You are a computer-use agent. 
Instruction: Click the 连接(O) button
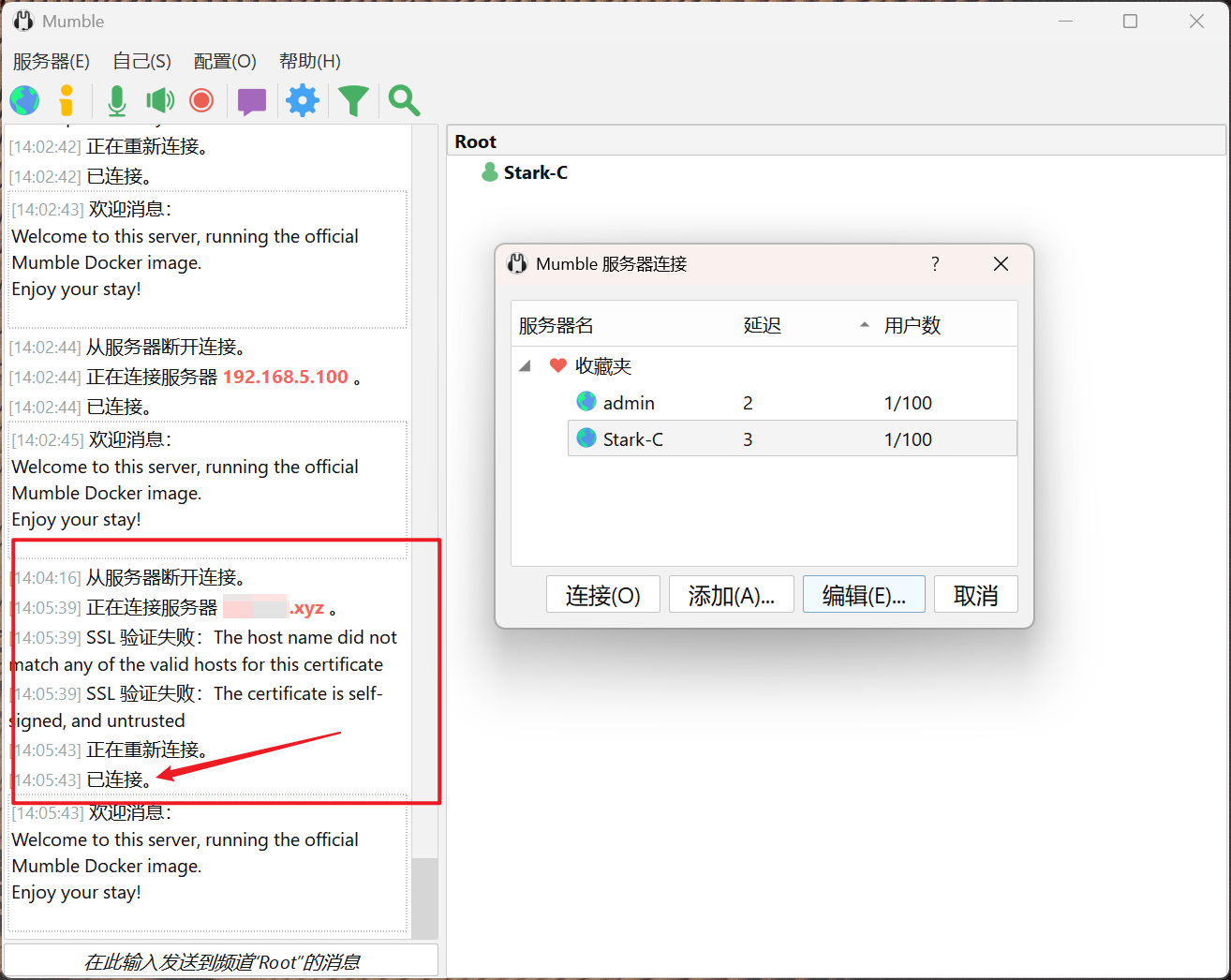click(603, 595)
